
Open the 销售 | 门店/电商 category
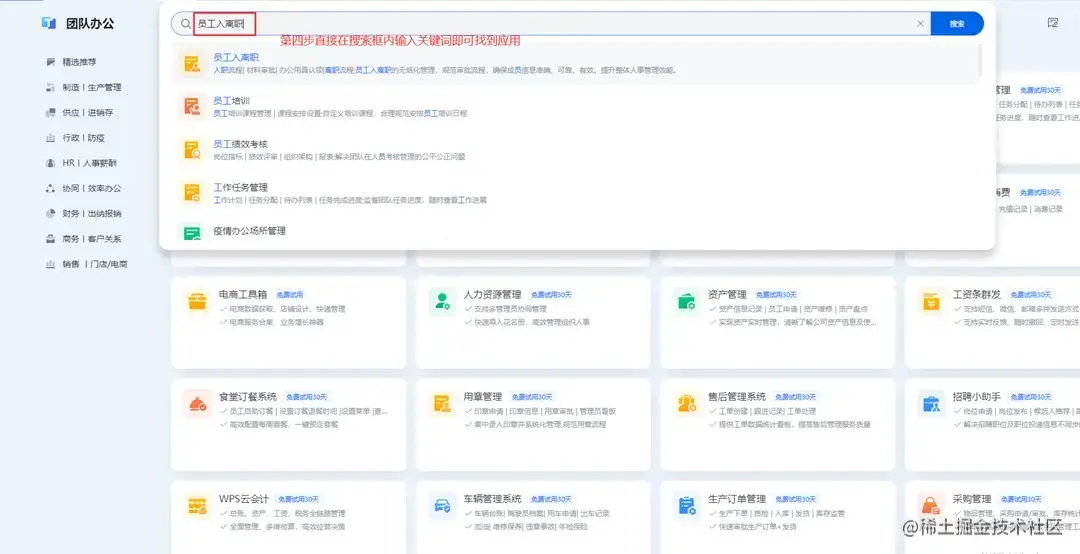(x=95, y=264)
